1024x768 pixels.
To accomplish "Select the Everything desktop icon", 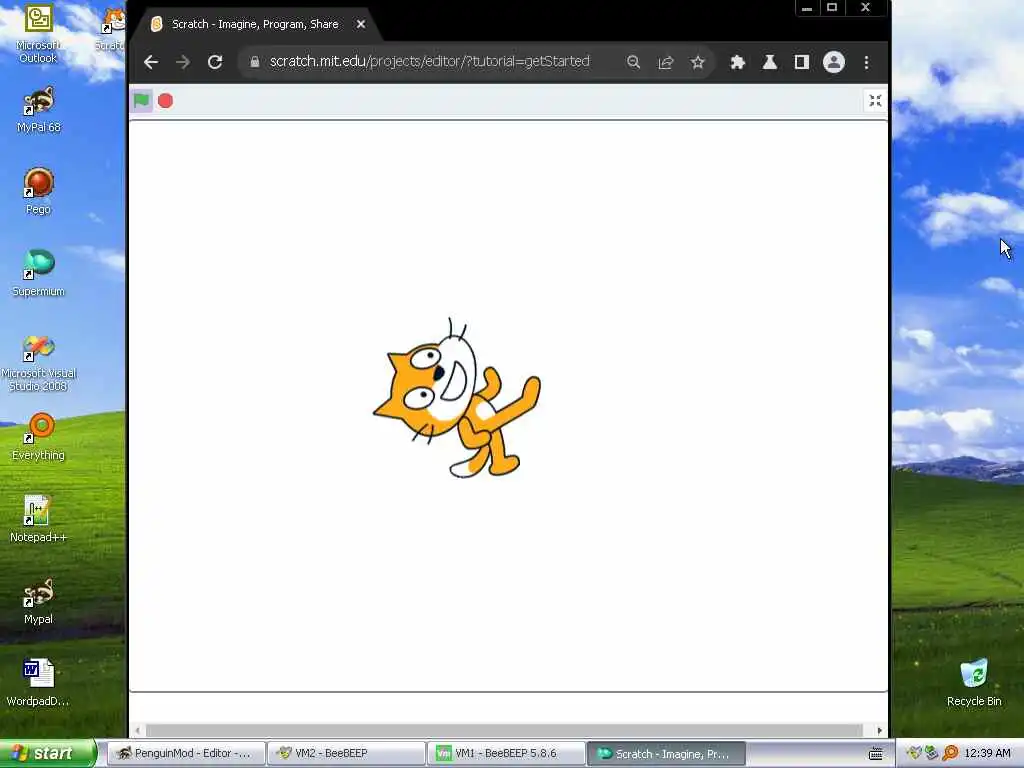I will tap(39, 438).
